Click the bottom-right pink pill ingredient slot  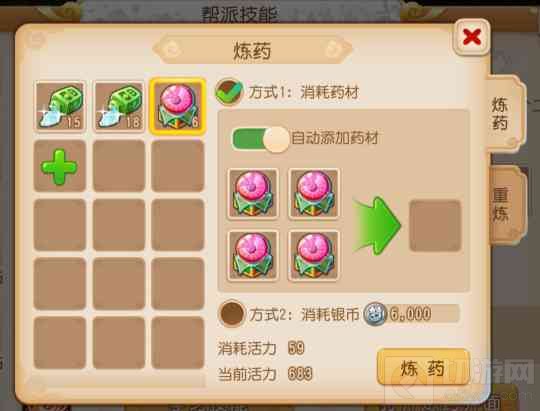[x=314, y=255]
